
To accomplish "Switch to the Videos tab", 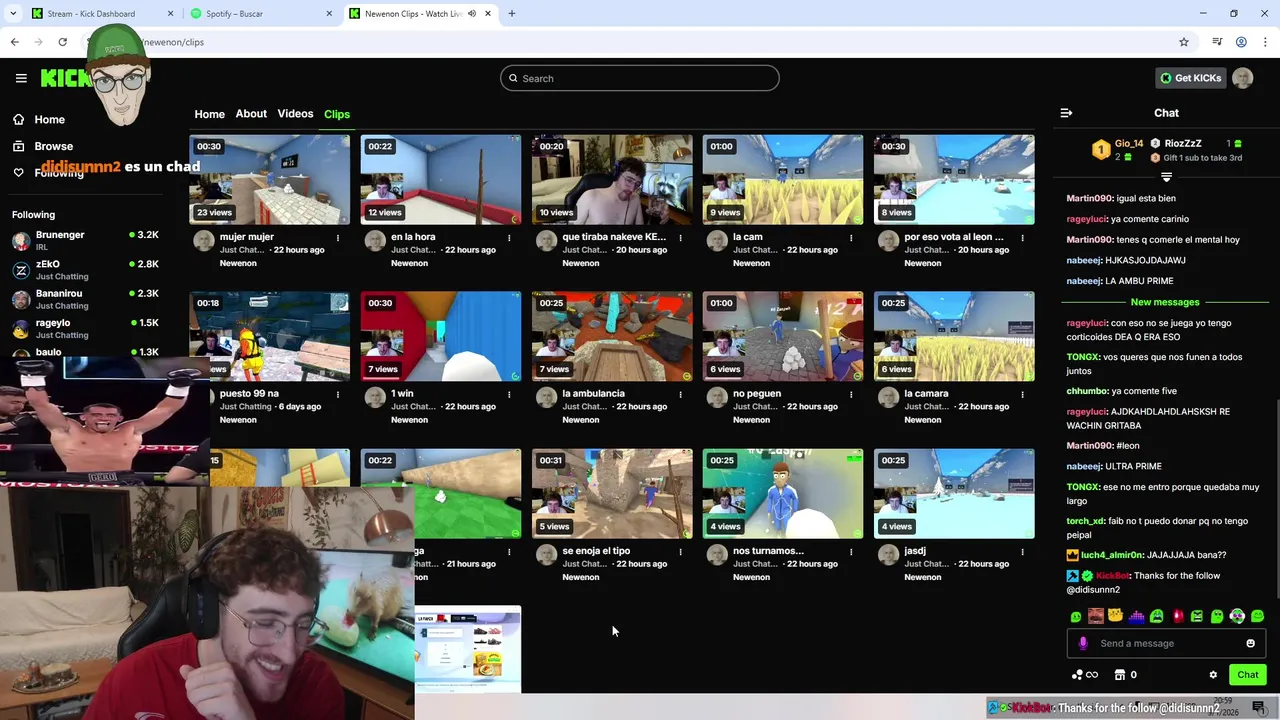I will coord(295,114).
